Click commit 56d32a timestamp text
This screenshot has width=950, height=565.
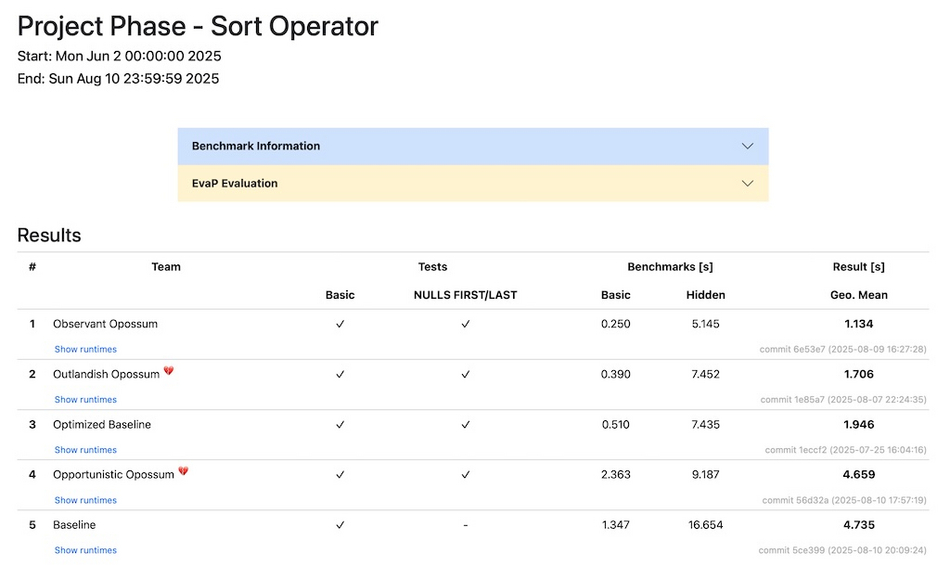coord(845,500)
